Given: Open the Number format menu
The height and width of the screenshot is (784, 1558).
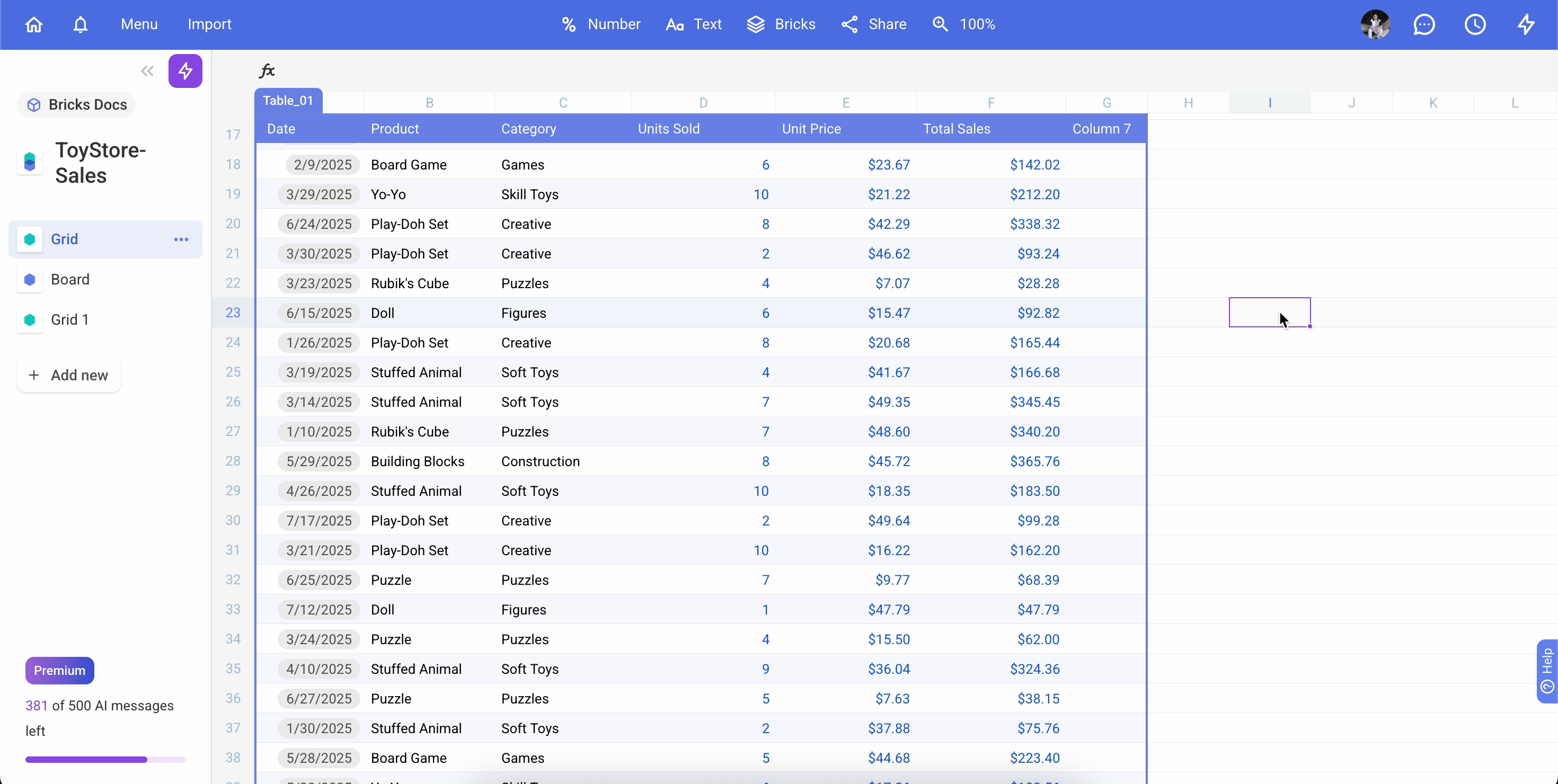Looking at the screenshot, I should [x=600, y=24].
